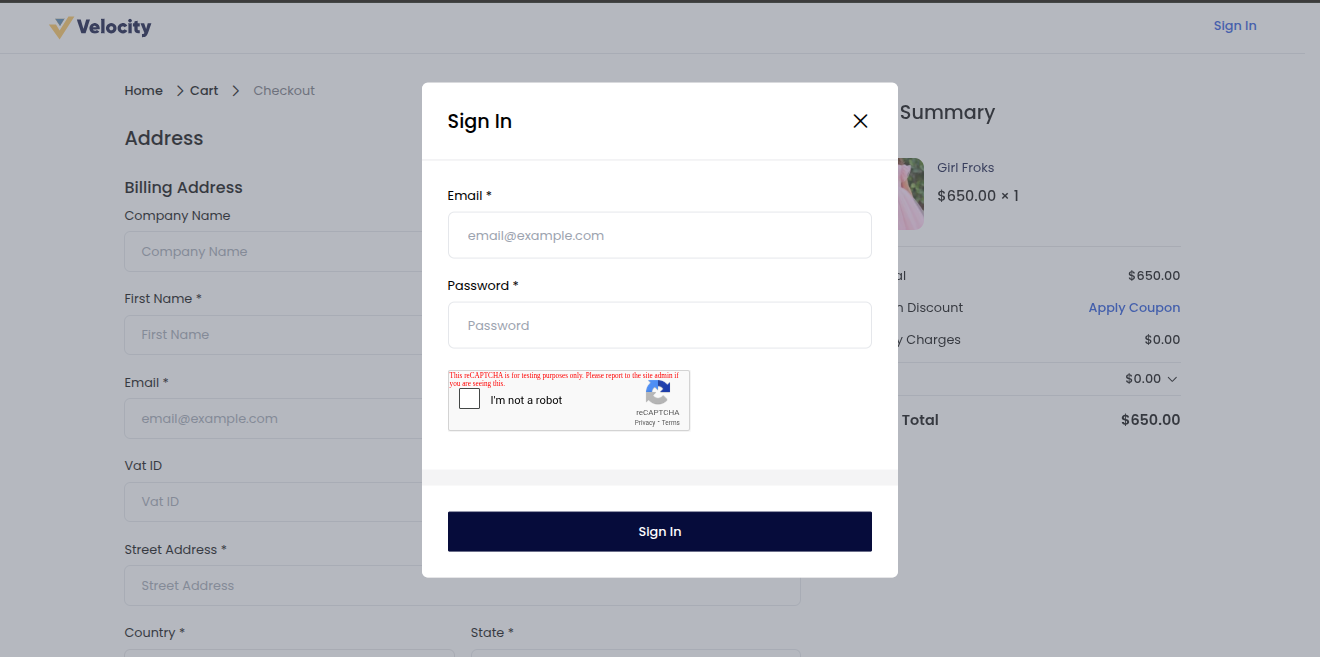Apply Coupon link in order summary

(x=1134, y=308)
